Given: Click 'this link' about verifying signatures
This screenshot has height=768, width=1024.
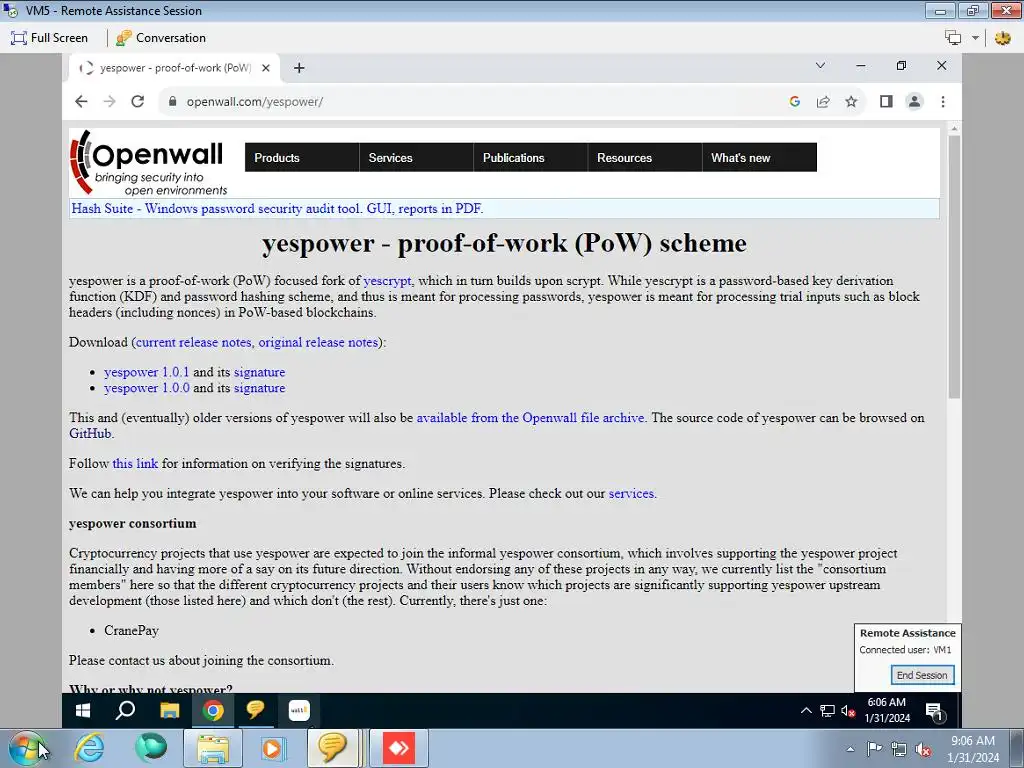Looking at the screenshot, I should coord(135,464).
